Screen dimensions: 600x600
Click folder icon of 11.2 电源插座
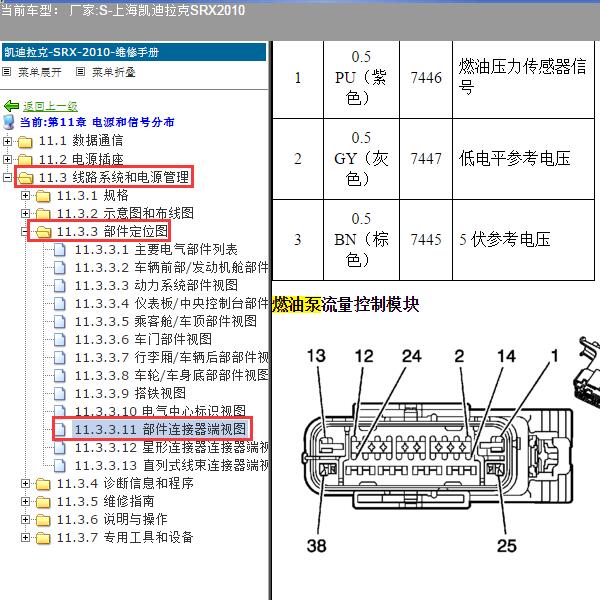point(25,159)
